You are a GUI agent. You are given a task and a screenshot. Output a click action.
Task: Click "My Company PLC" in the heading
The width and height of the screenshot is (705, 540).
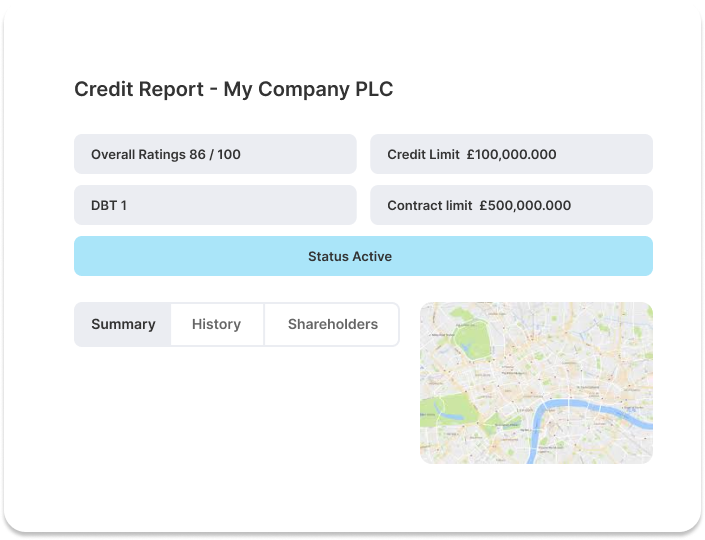click(x=308, y=89)
